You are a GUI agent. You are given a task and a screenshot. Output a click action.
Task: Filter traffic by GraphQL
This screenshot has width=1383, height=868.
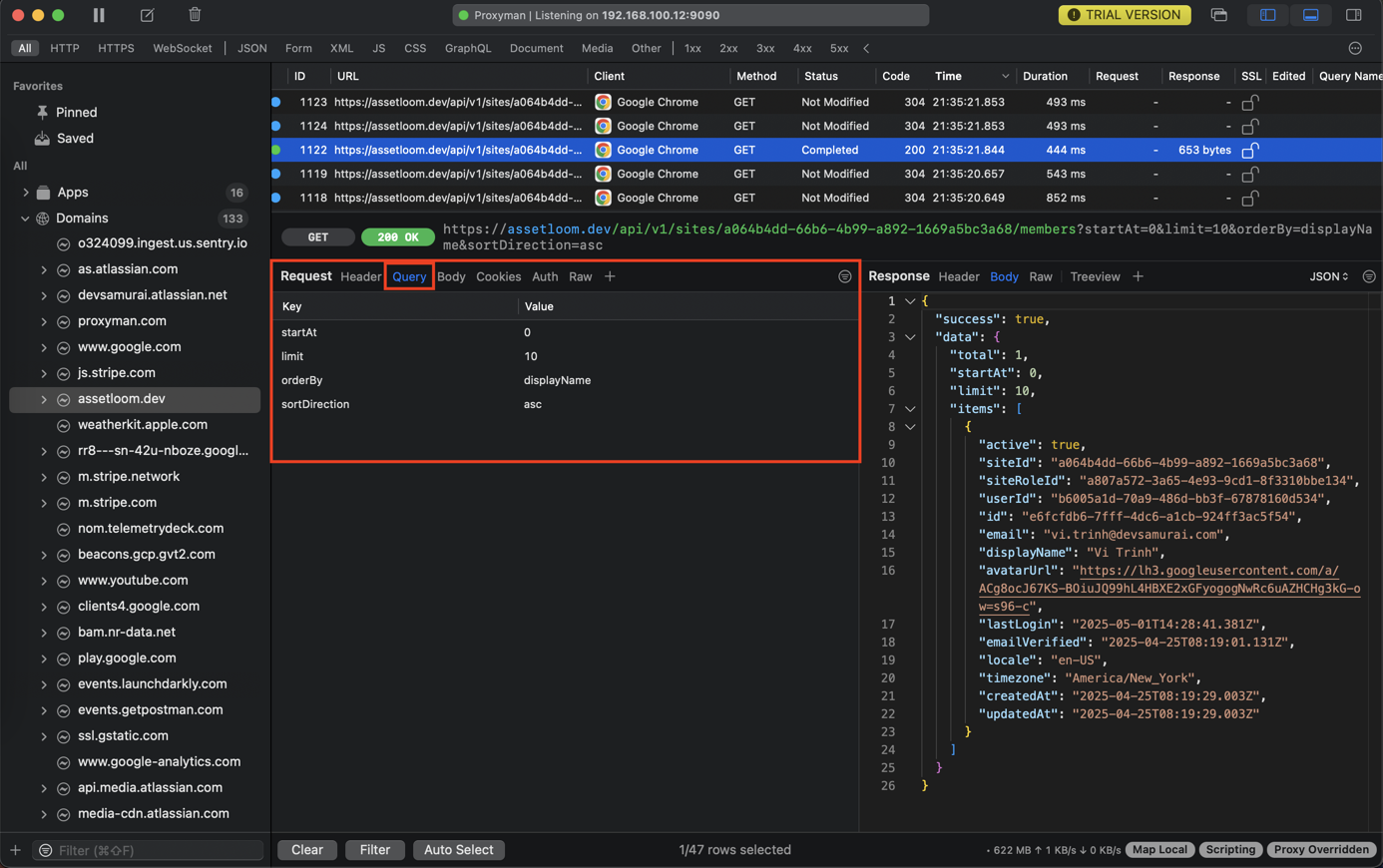(468, 48)
